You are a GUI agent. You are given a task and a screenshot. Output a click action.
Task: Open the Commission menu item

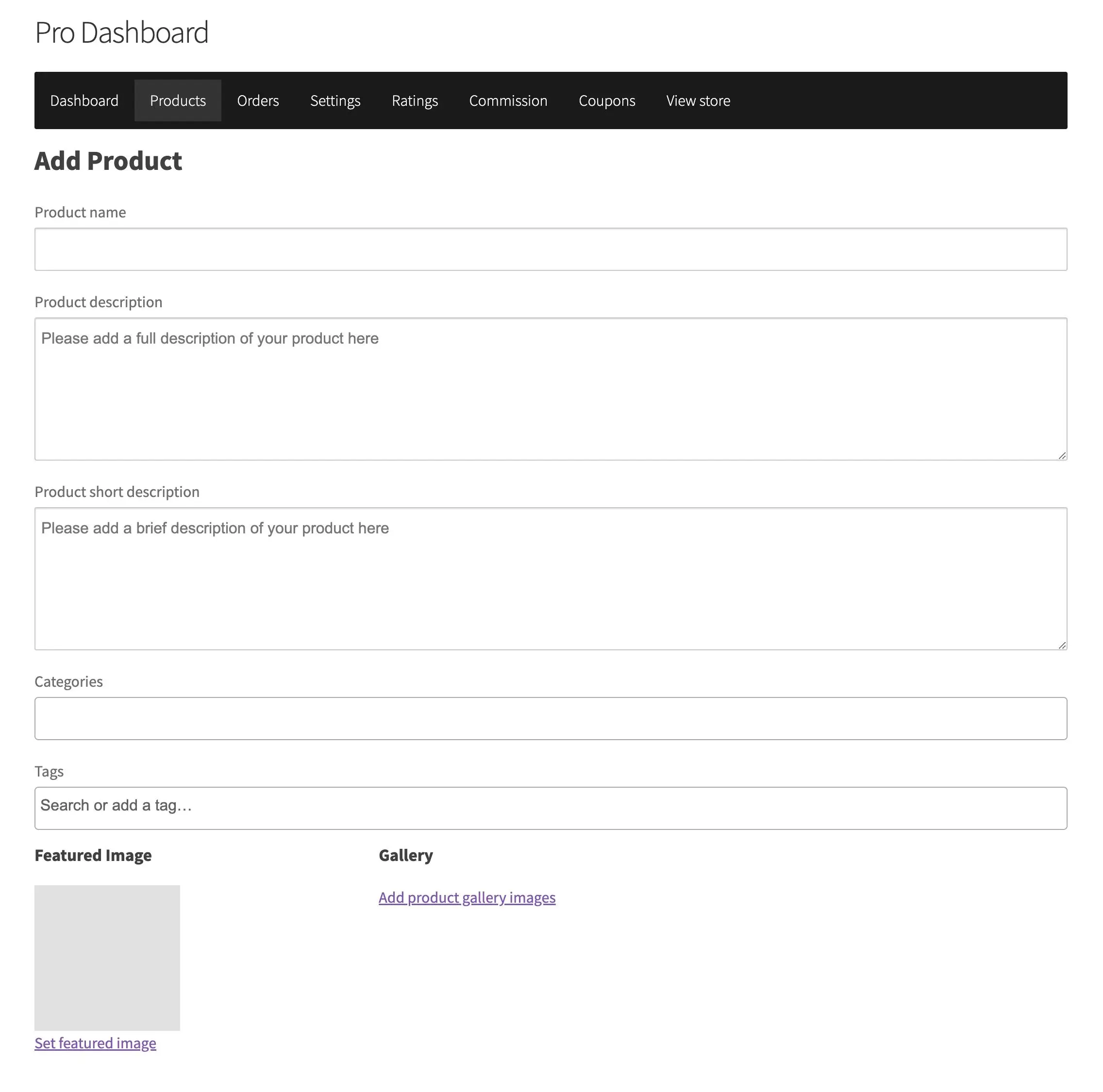[508, 100]
